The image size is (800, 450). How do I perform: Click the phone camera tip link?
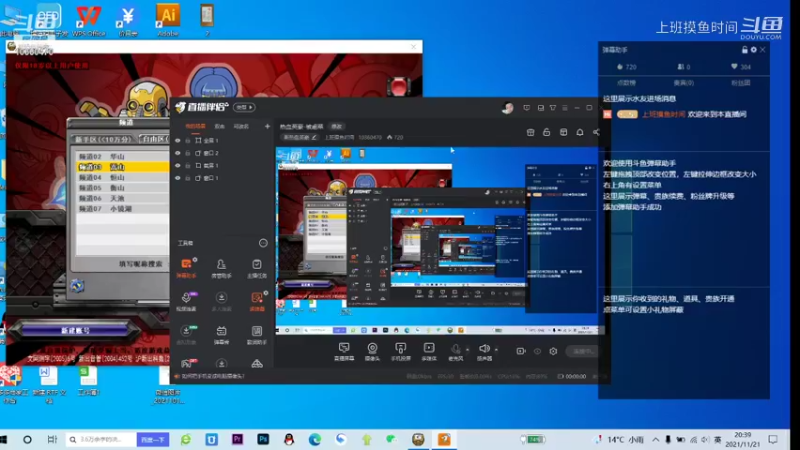pyautogui.click(x=213, y=376)
